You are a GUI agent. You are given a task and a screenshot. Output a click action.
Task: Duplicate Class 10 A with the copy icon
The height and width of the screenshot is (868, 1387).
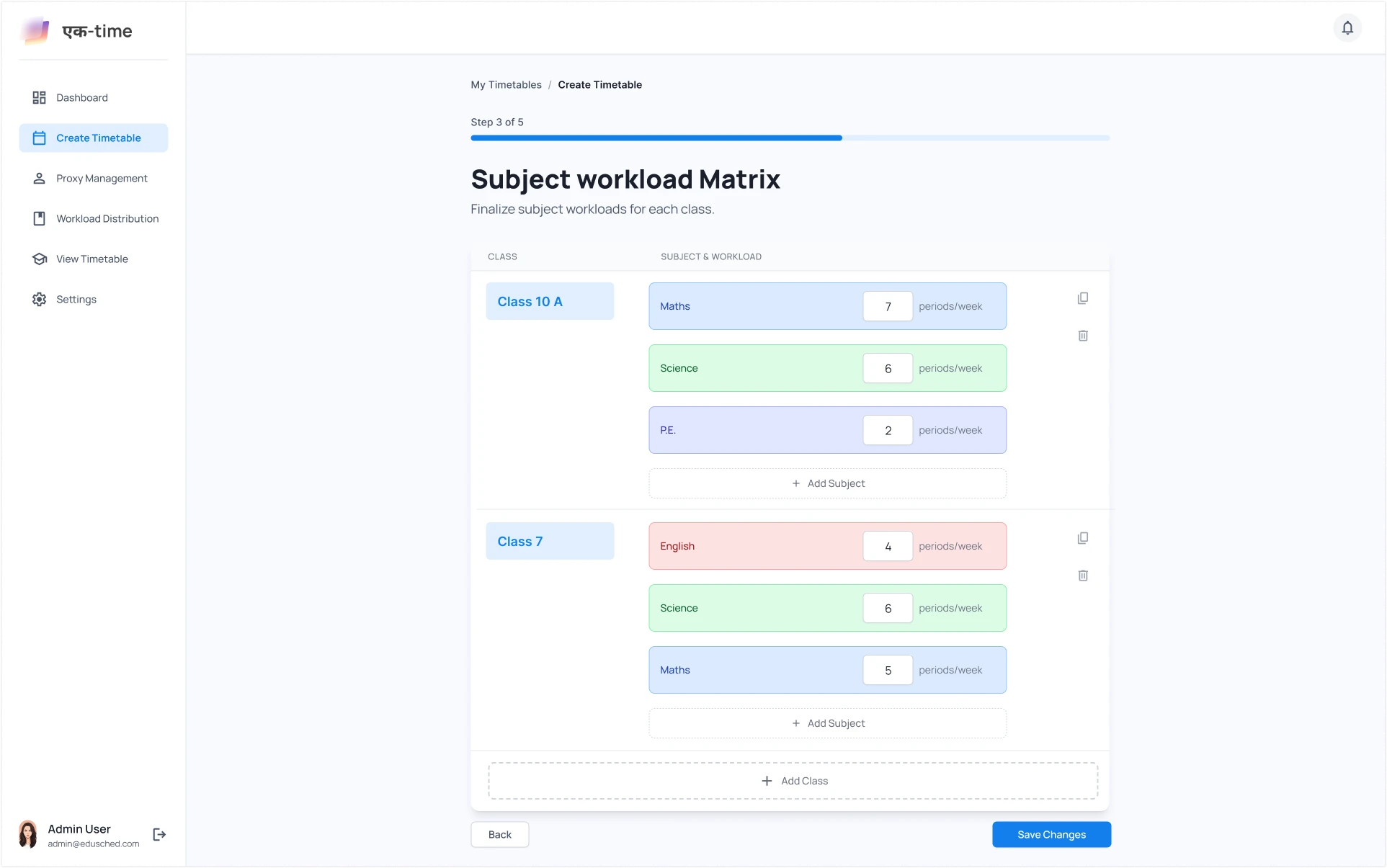pyautogui.click(x=1082, y=298)
